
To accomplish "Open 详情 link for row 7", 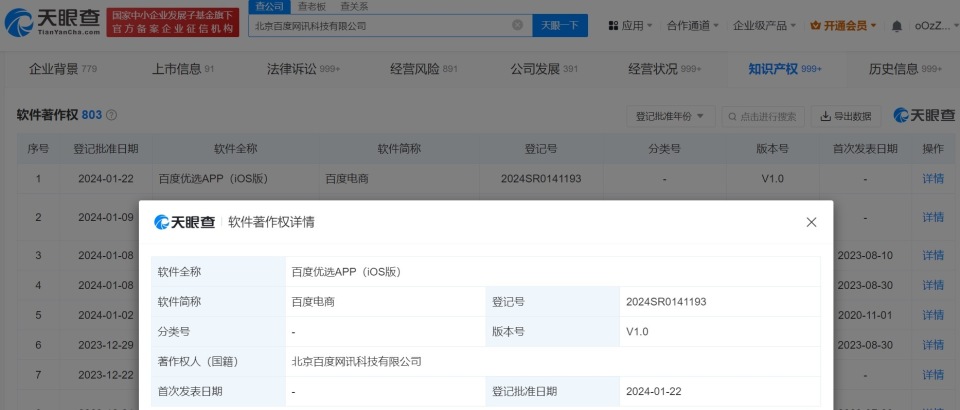I will (933, 375).
